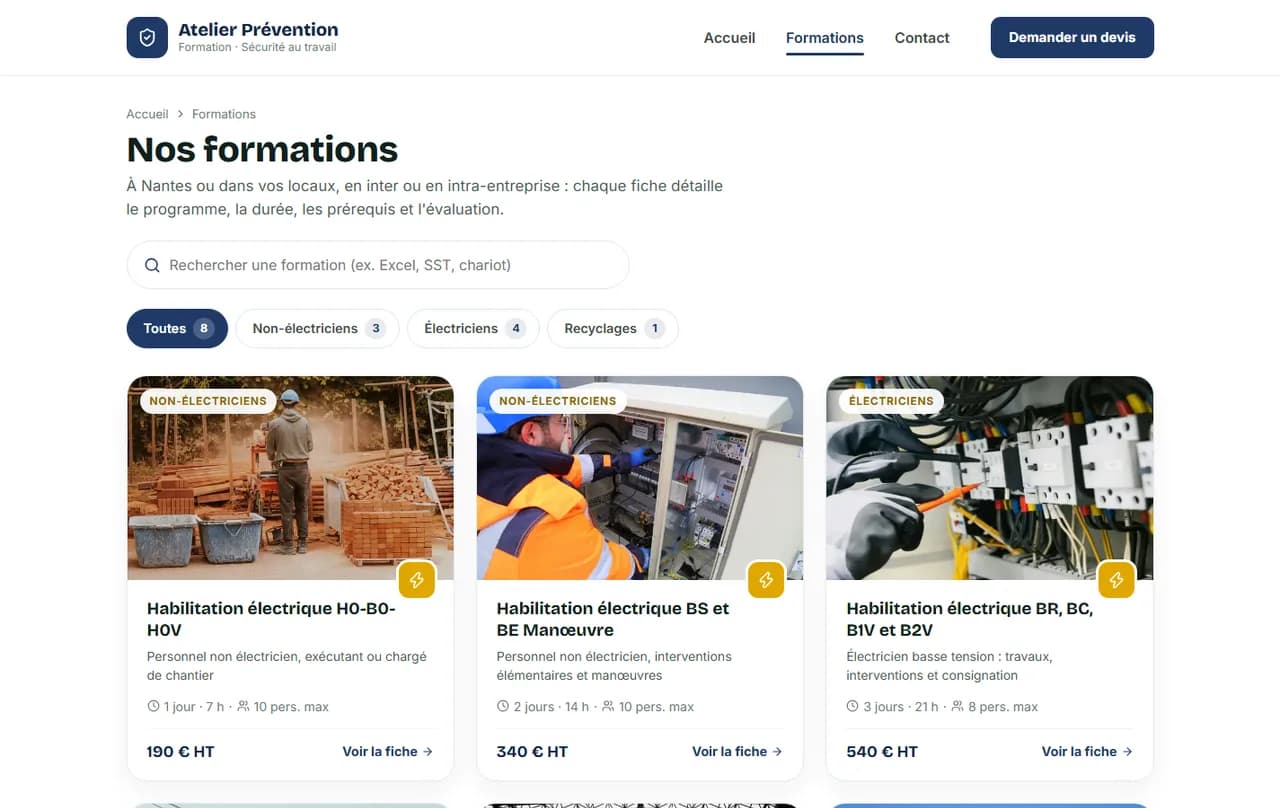Open the Accueil navigation item

click(x=730, y=38)
